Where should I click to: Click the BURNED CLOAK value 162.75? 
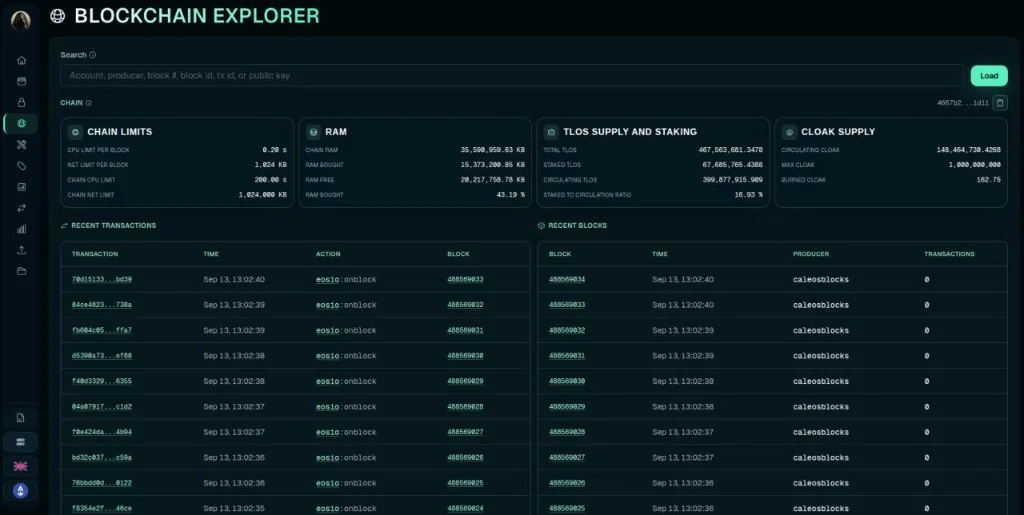pyautogui.click(x=989, y=180)
